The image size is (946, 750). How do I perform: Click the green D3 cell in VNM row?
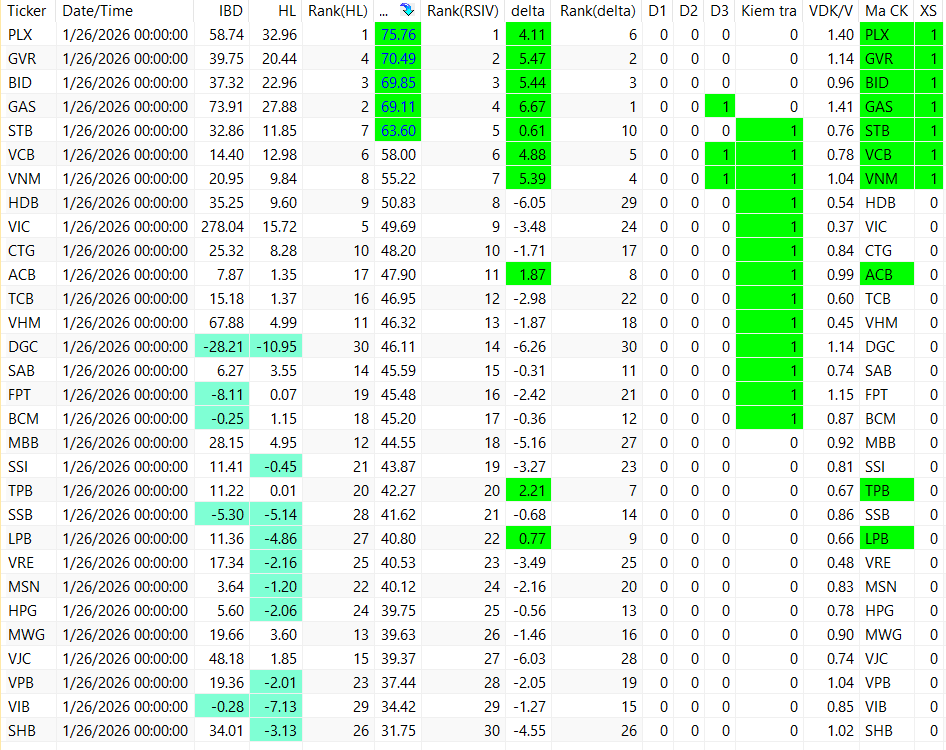[720, 179]
